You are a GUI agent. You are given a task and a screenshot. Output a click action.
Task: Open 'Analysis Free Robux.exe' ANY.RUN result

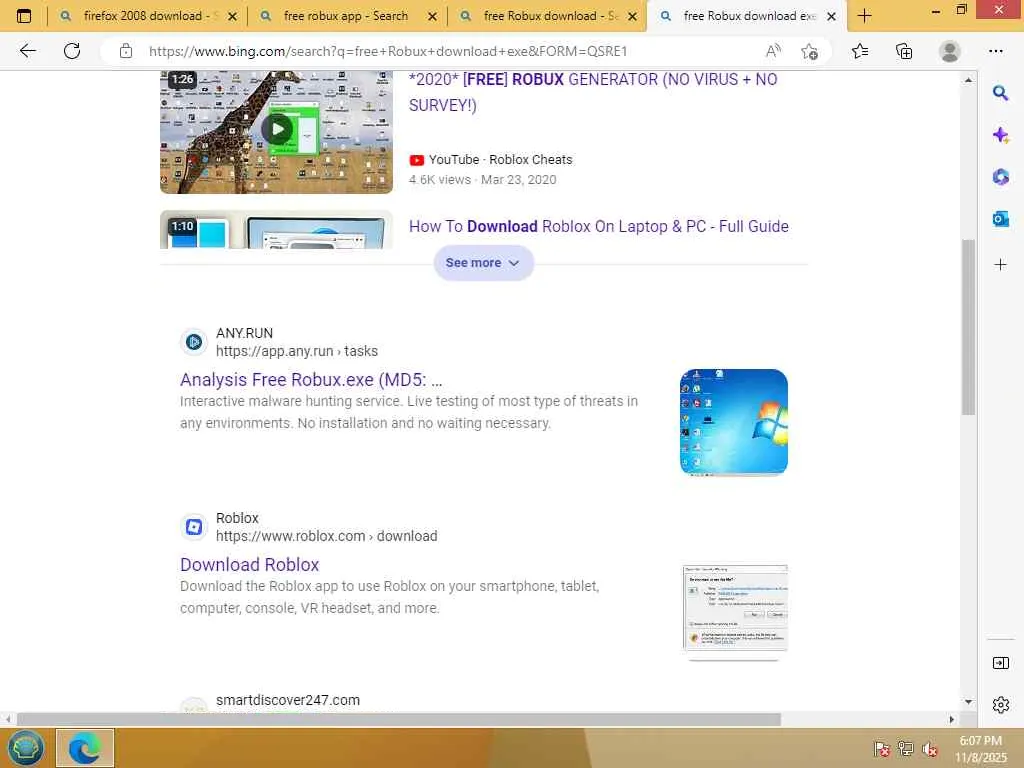[311, 379]
